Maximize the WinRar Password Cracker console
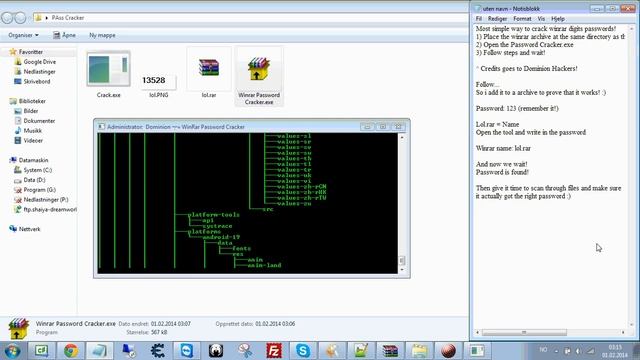This screenshot has width=640, height=360. coord(382,127)
